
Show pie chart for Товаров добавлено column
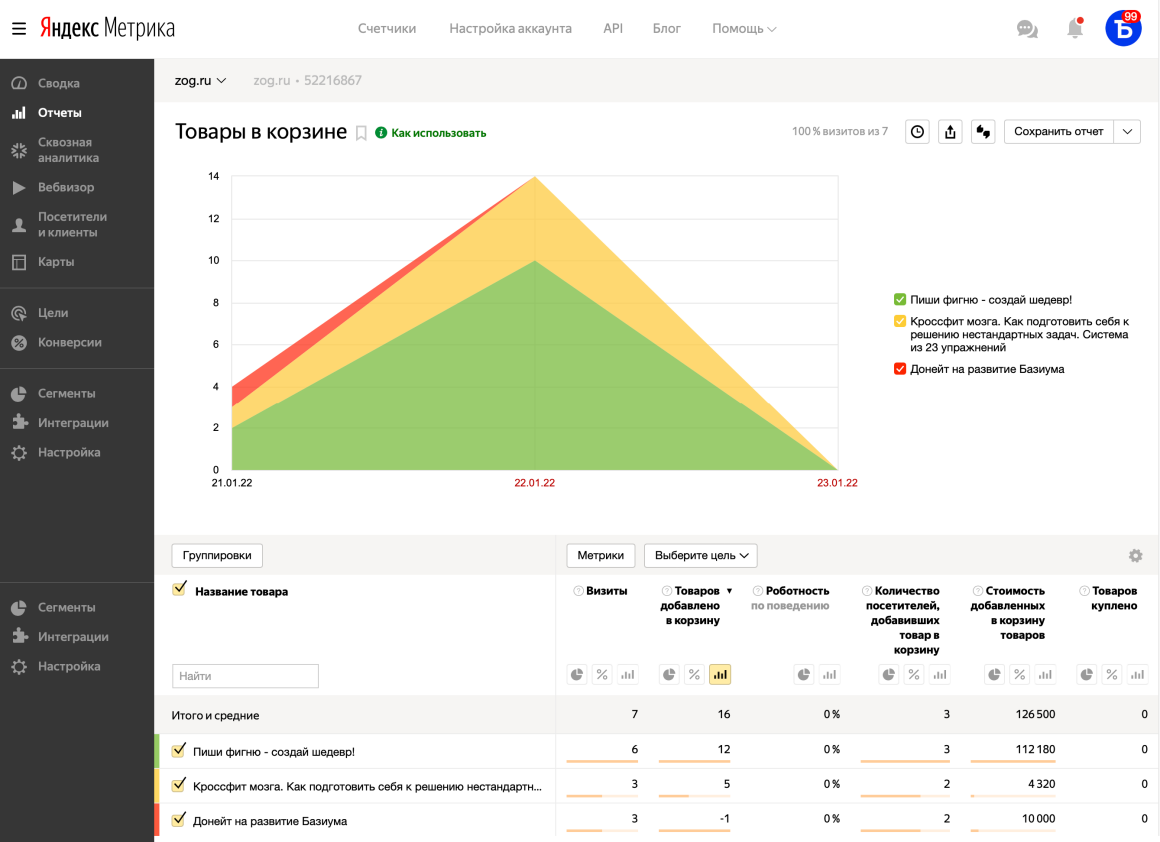click(x=669, y=675)
